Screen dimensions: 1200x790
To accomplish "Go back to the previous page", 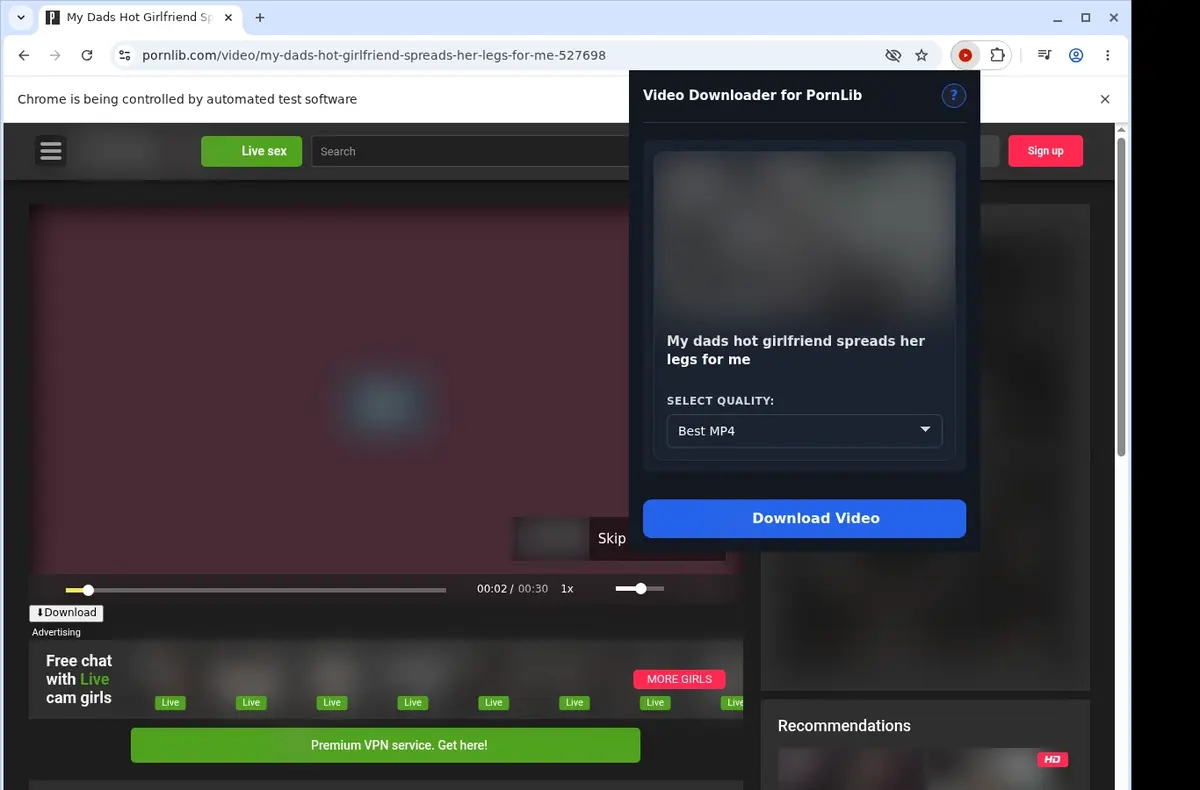I will click(24, 56).
